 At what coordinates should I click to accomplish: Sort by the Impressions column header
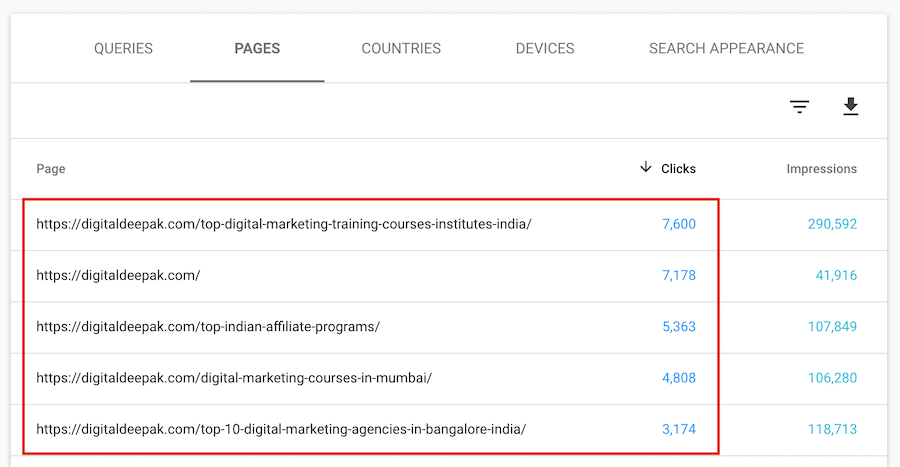[x=821, y=169]
